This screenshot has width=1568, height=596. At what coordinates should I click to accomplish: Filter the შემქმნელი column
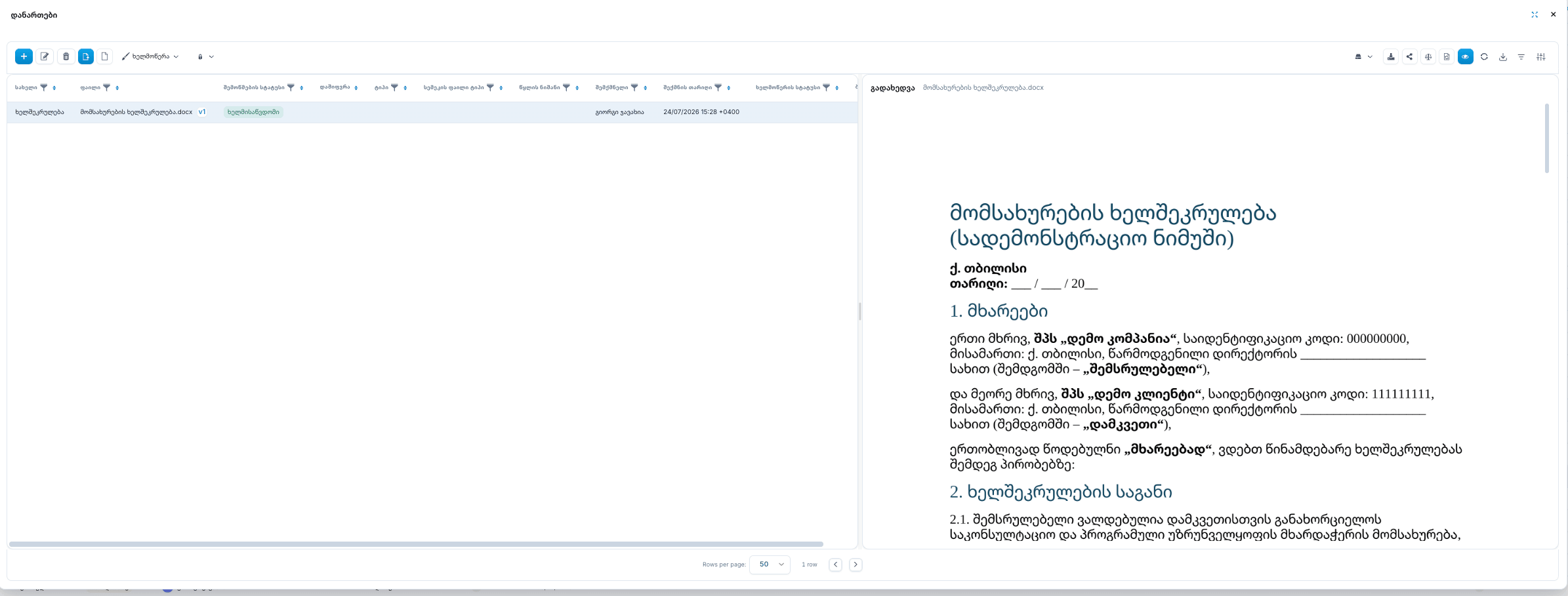[x=634, y=87]
